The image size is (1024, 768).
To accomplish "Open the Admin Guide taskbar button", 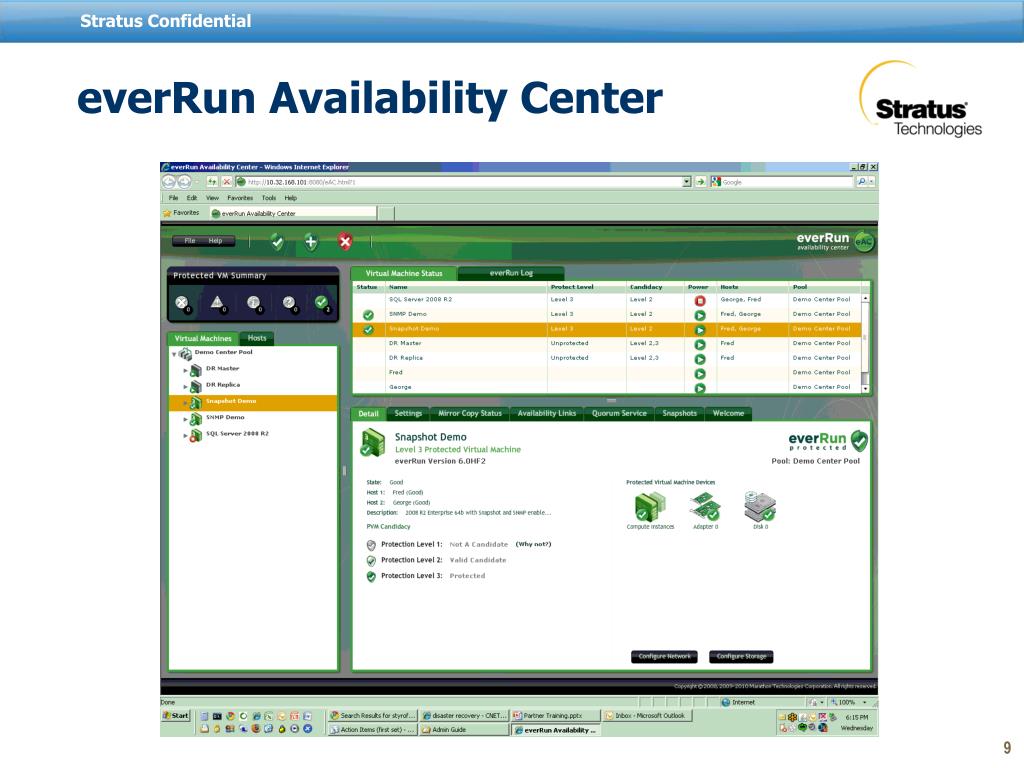I will pos(464,730).
